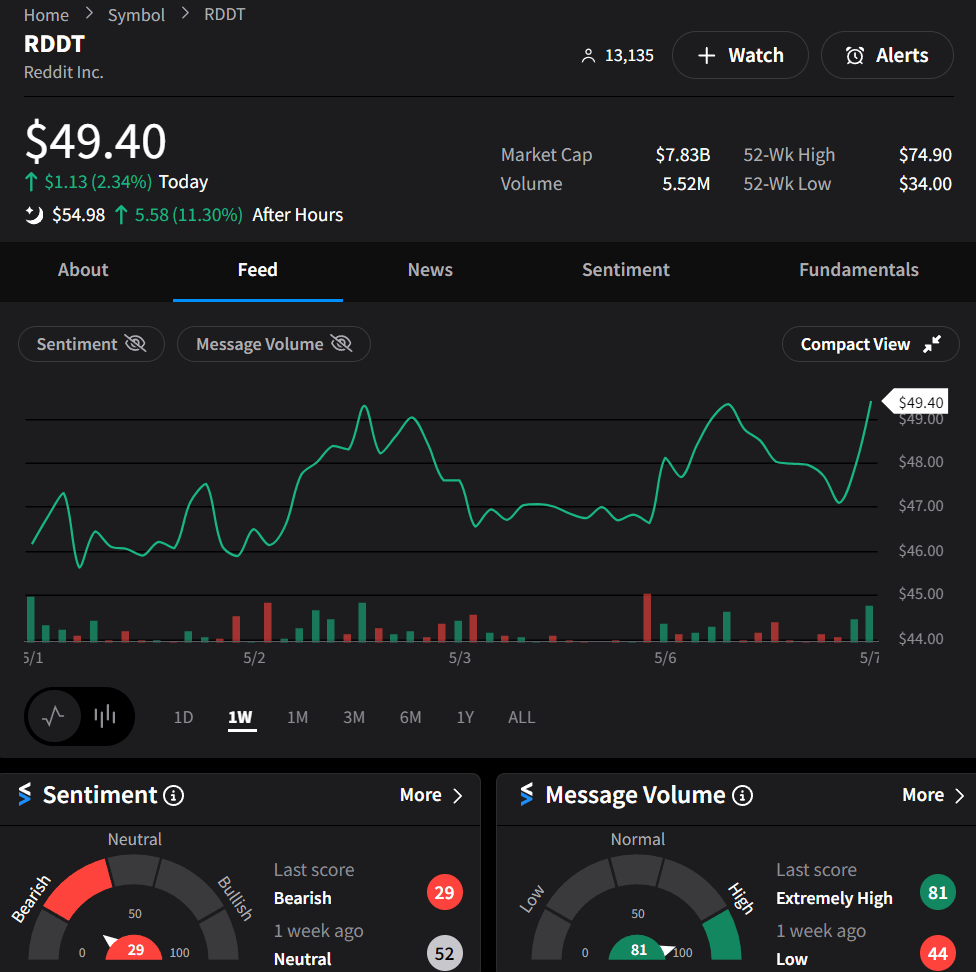Viewport: 976px width, 972px height.
Task: Set chart range to 3M
Action: click(354, 717)
